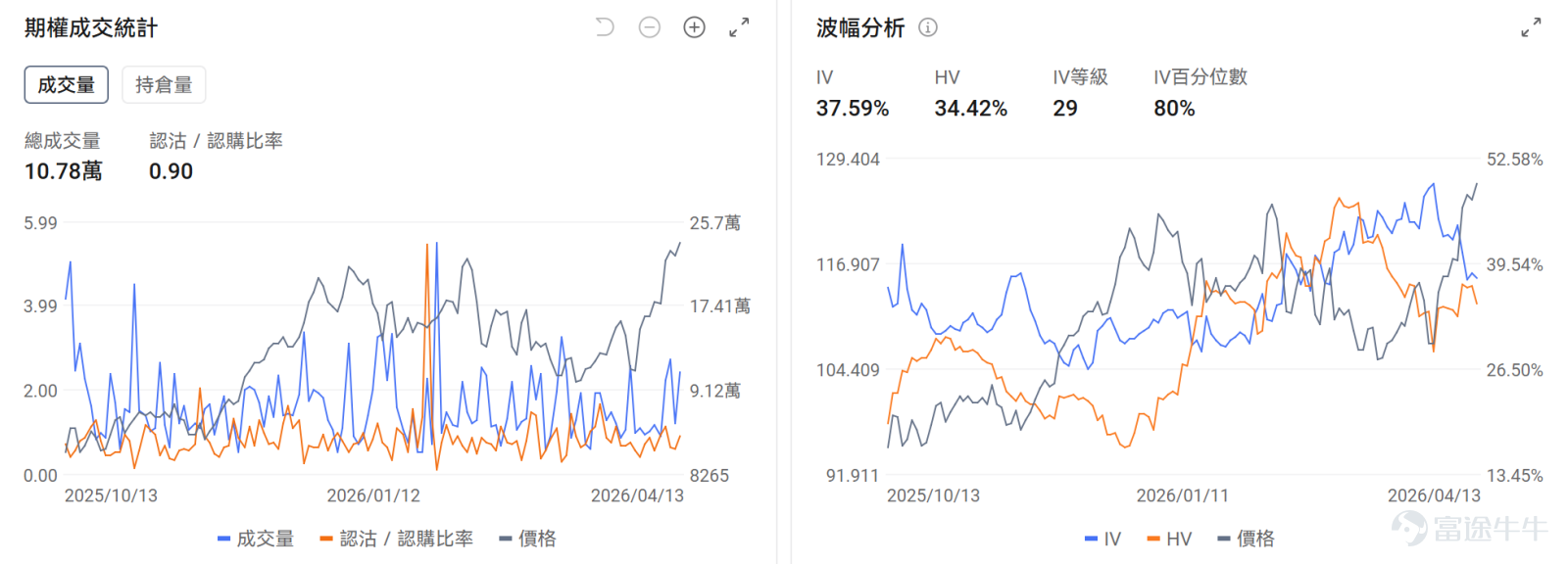
Task: Select the 成交量 tab
Action: (x=67, y=85)
